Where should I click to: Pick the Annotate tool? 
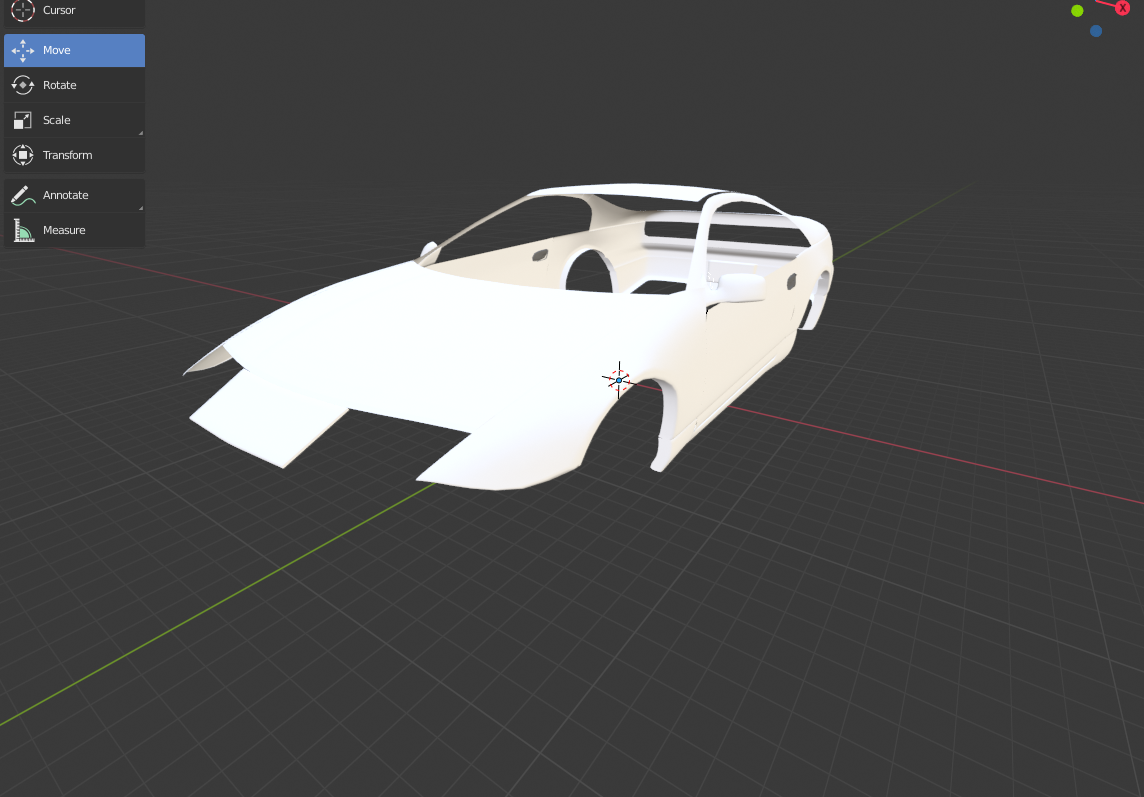74,196
